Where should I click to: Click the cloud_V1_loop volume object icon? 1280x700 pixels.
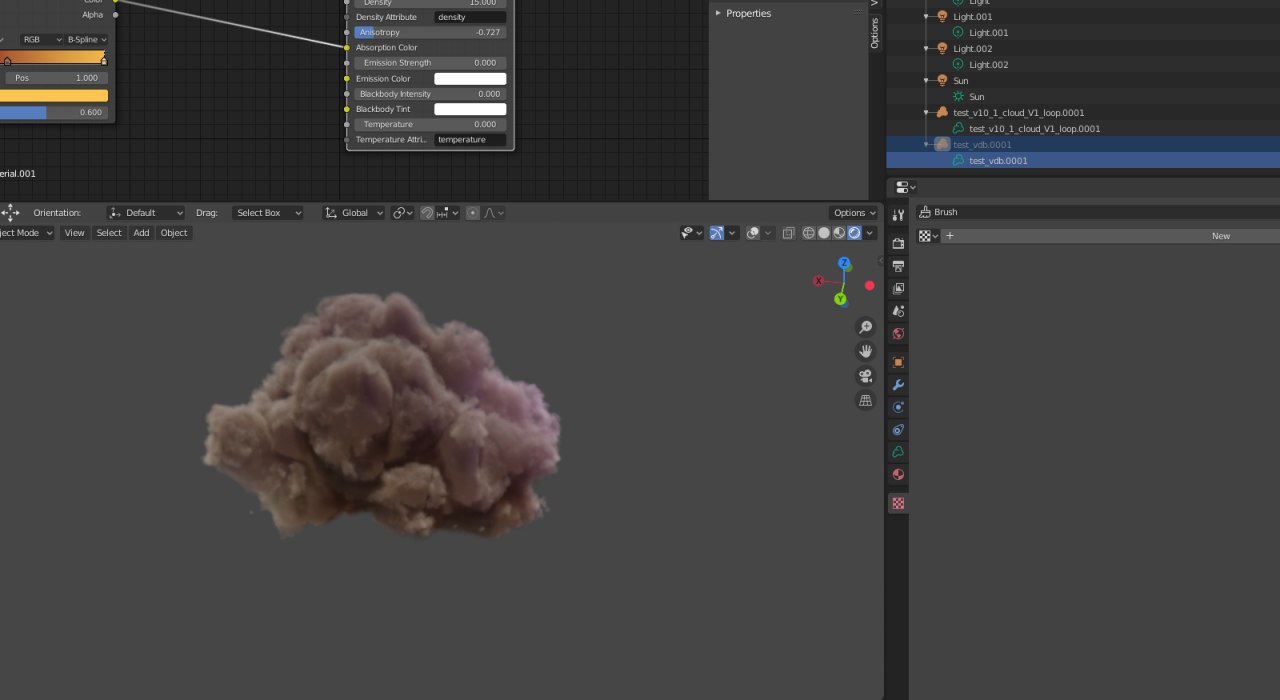(x=942, y=113)
